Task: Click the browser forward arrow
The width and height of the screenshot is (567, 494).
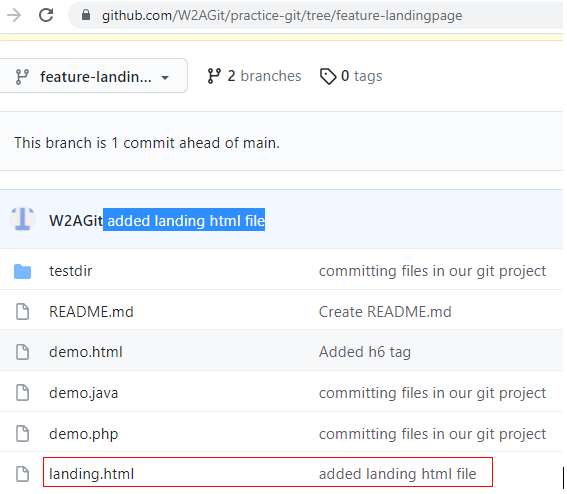Action: tap(14, 15)
